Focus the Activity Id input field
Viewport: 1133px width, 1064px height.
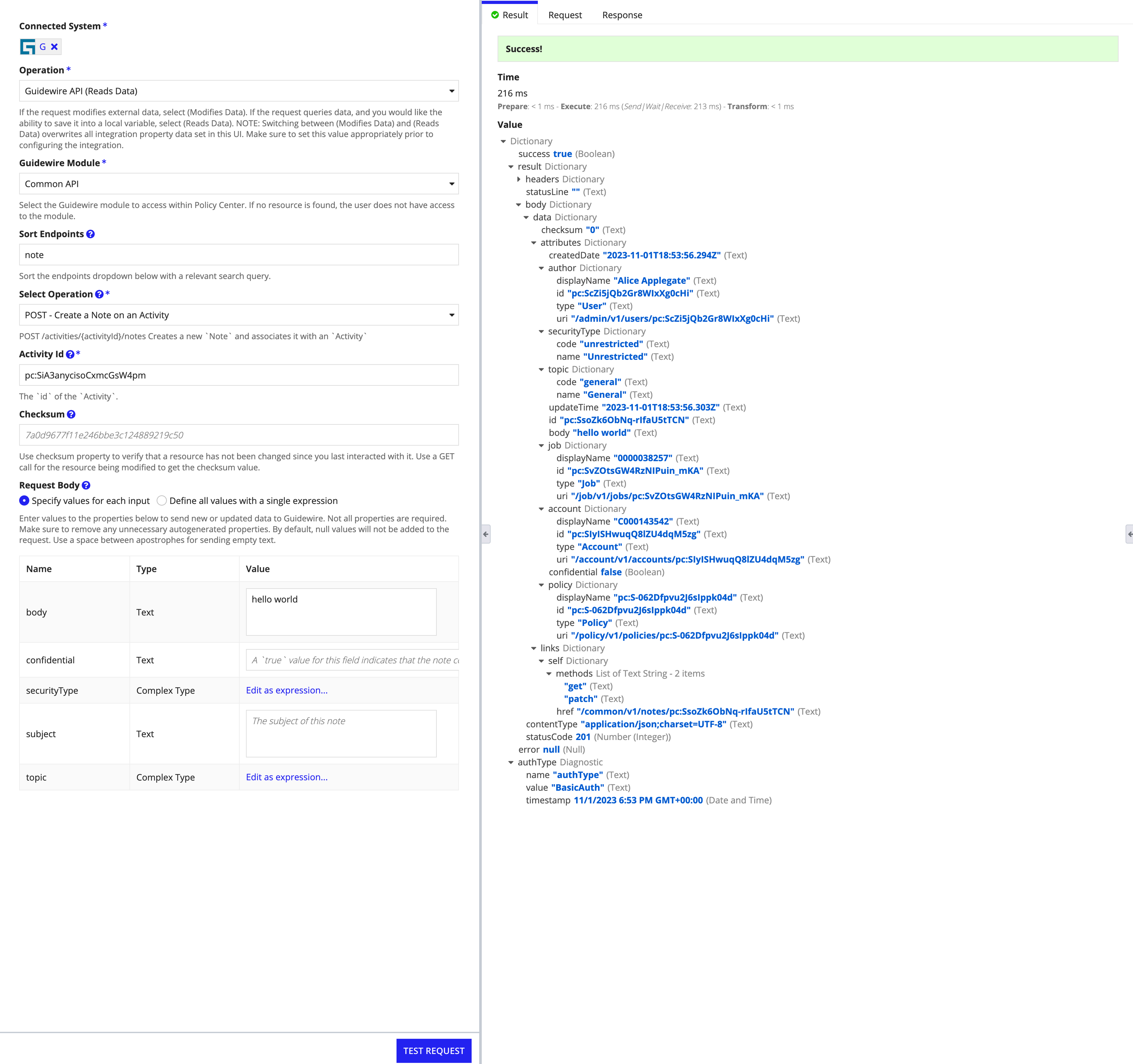(239, 375)
